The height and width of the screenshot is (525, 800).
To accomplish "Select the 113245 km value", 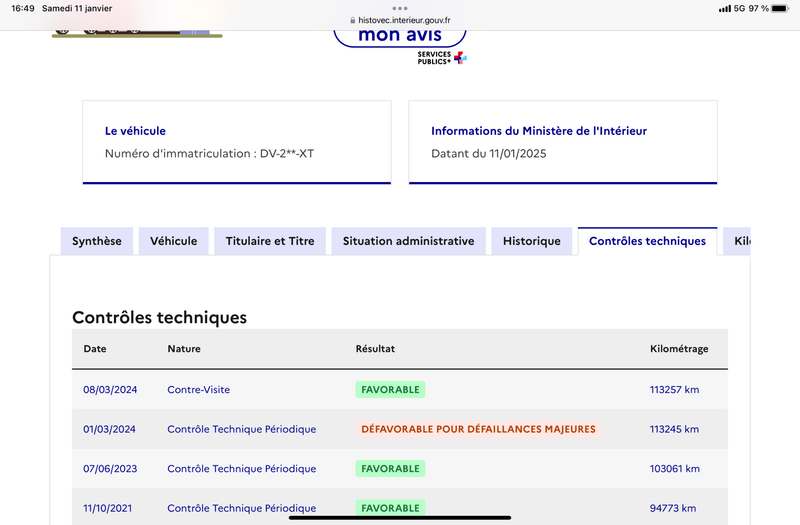I will [674, 429].
